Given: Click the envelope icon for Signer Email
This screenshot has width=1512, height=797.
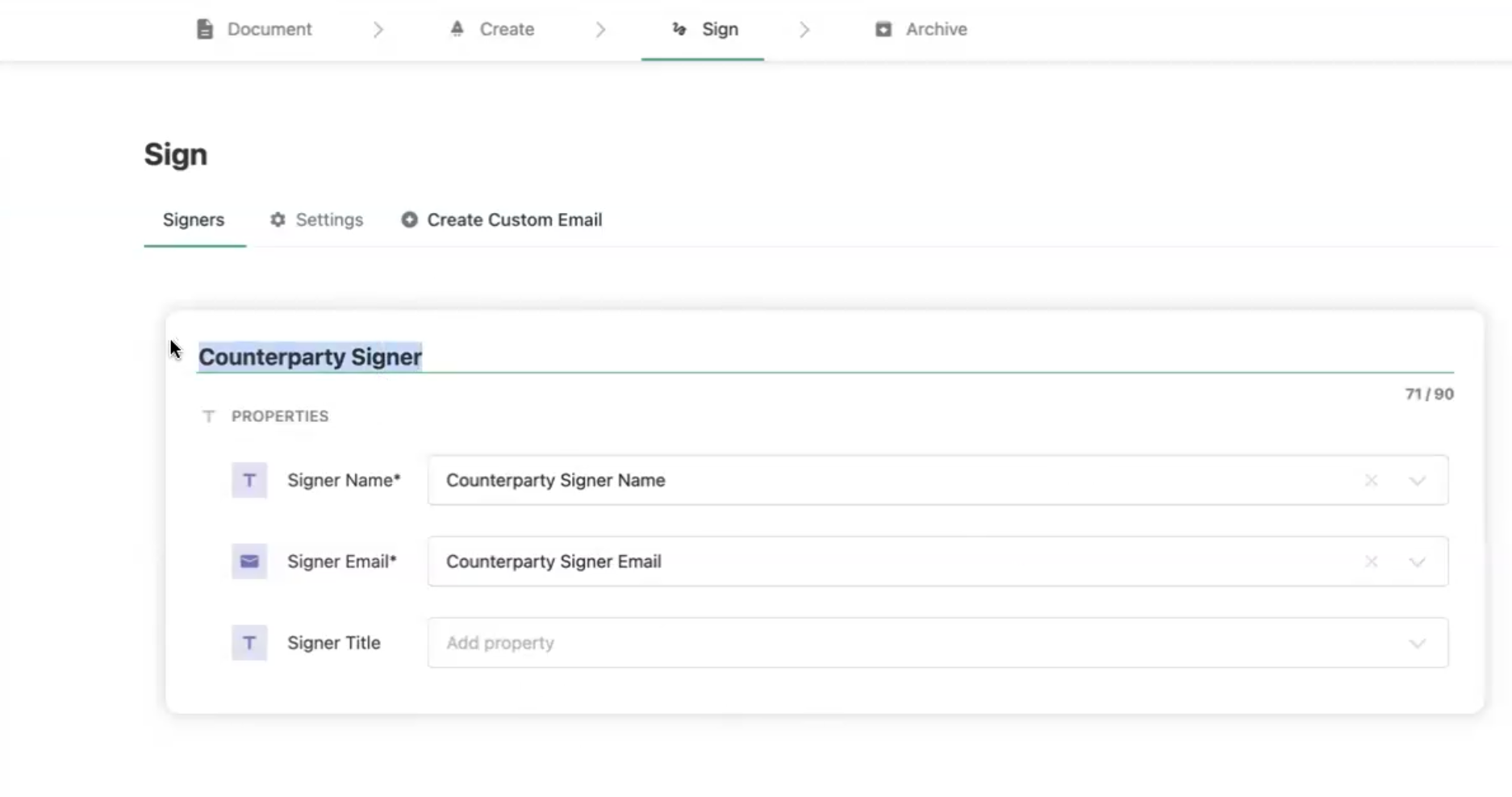Looking at the screenshot, I should coord(249,561).
